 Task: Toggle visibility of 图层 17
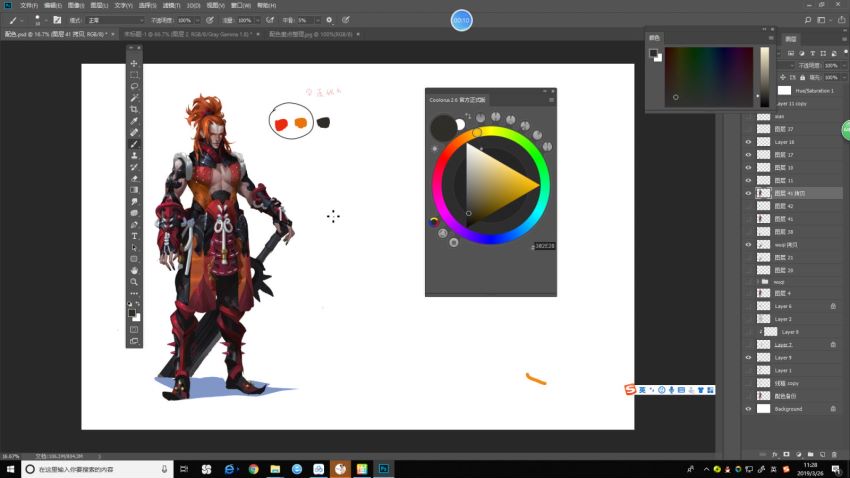[x=749, y=155]
